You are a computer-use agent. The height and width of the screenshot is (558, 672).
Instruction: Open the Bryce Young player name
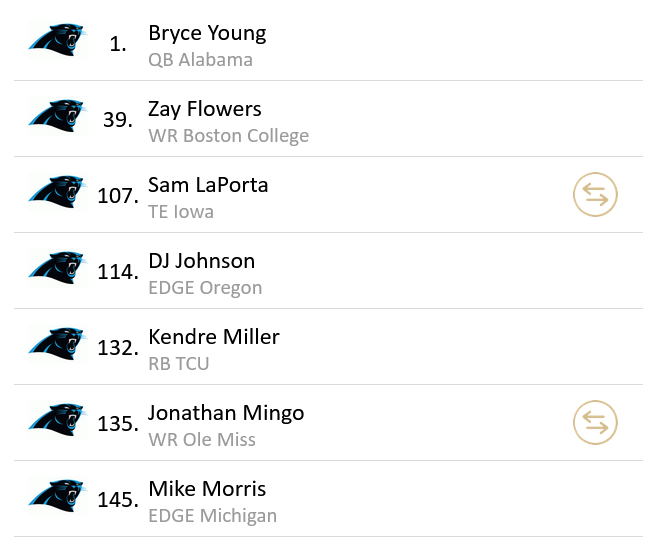(x=207, y=33)
